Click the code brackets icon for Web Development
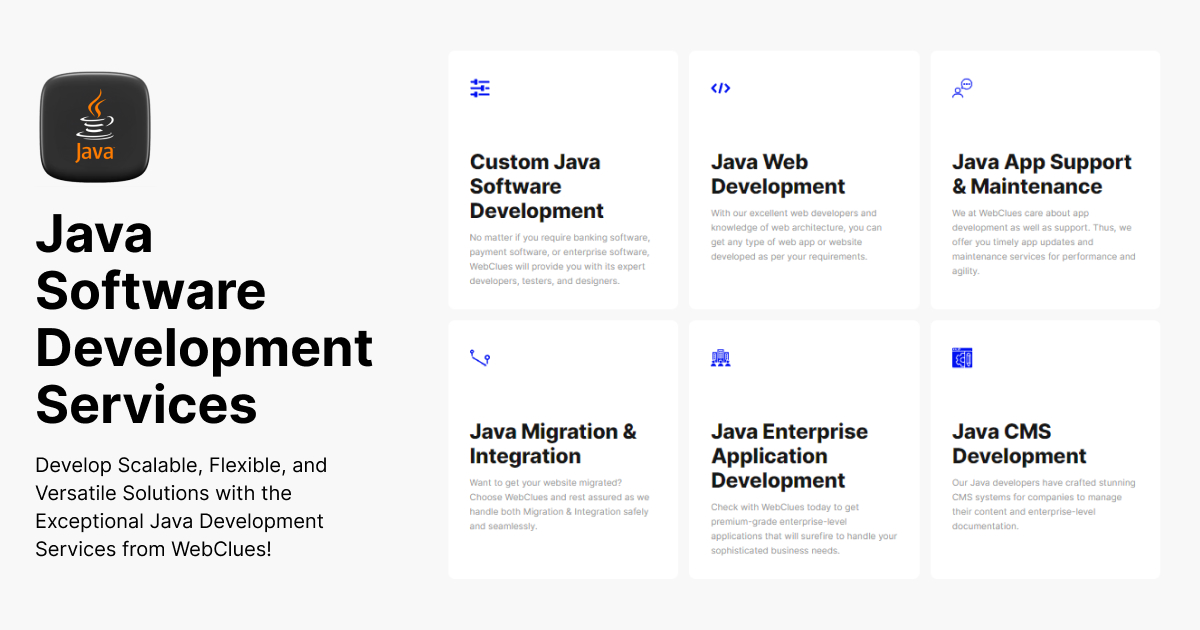This screenshot has height=630, width=1200. 720,88
